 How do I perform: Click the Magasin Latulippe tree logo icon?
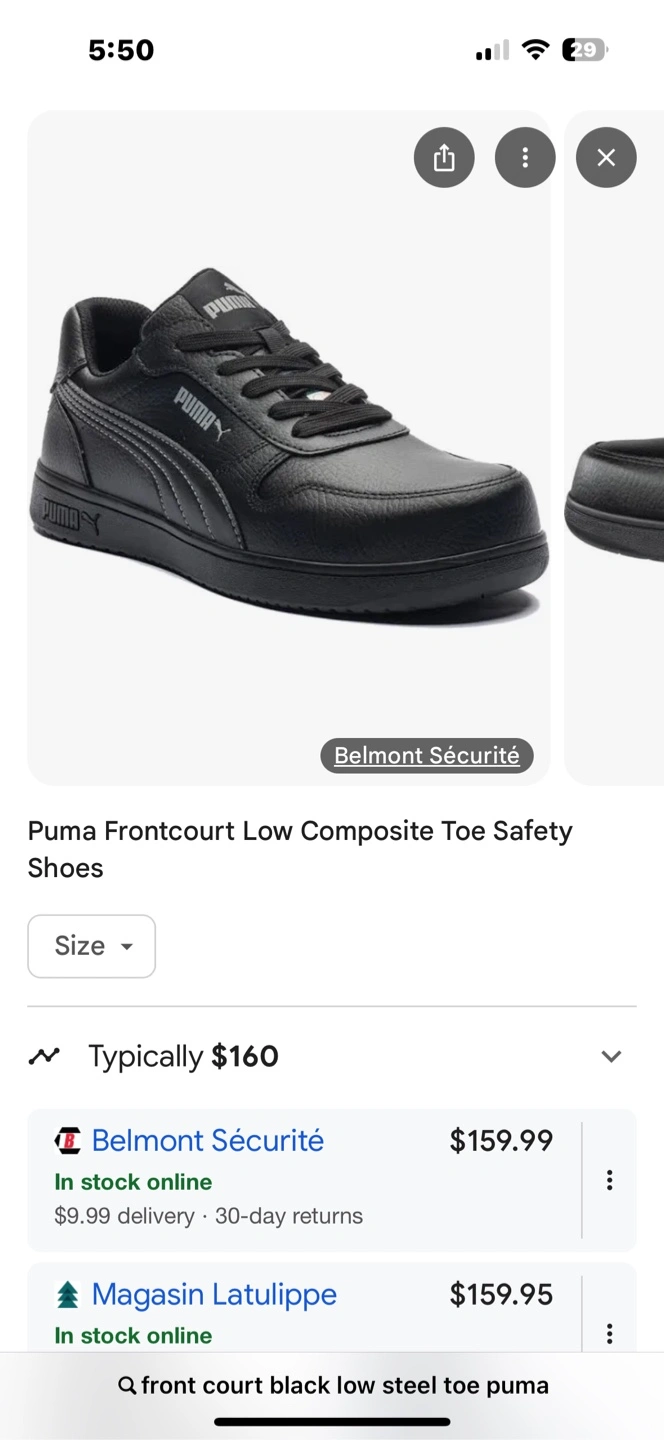tap(67, 1295)
